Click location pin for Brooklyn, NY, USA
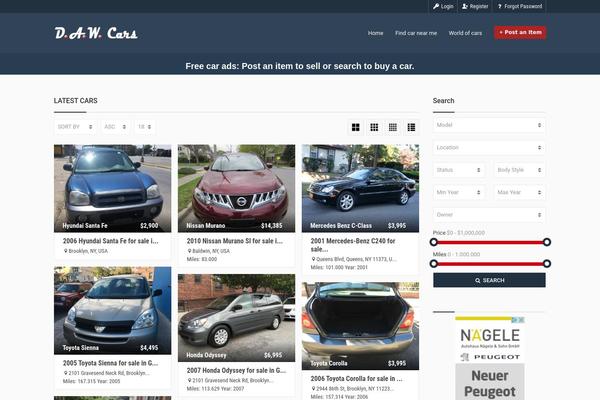The width and height of the screenshot is (600, 400). point(65,251)
